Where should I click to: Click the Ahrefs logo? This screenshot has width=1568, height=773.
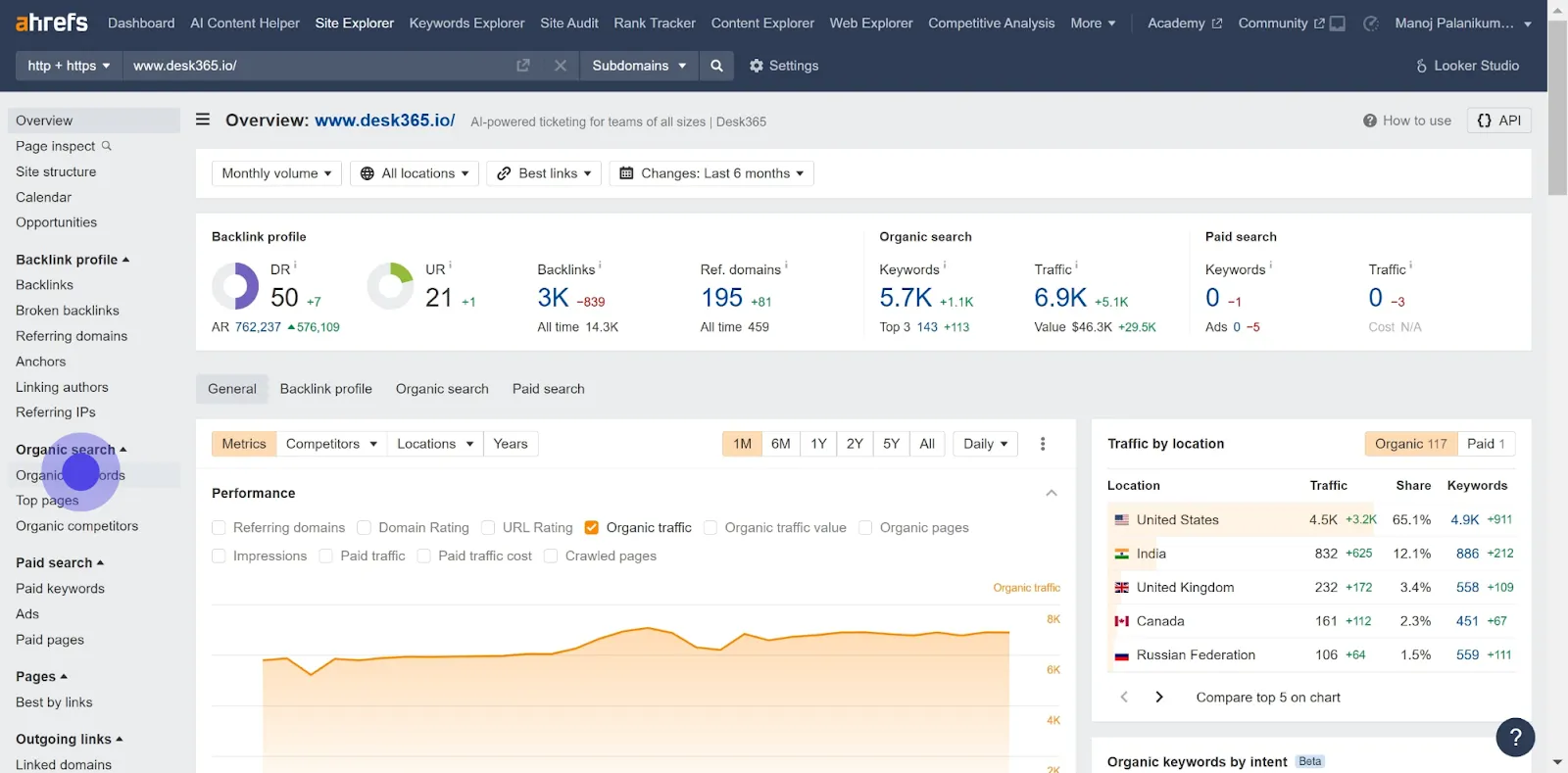52,23
